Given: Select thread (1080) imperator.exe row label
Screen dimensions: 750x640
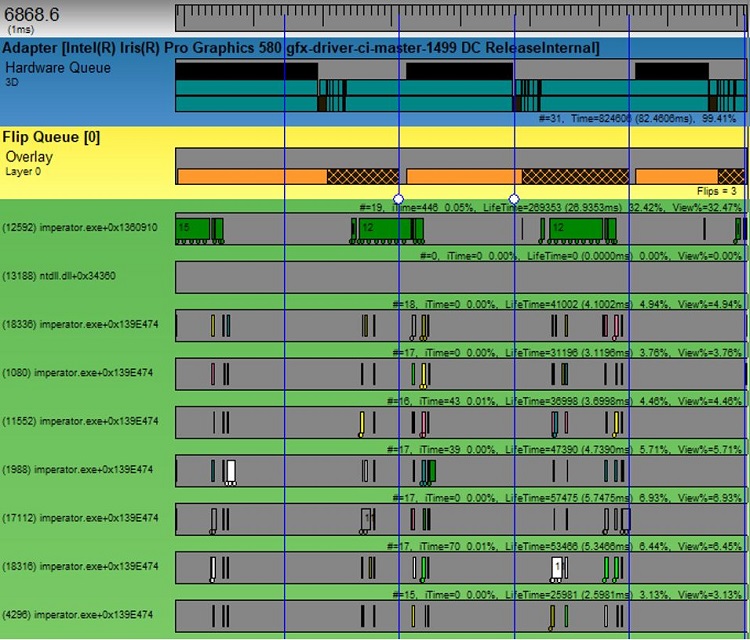Looking at the screenshot, I should coord(79,373).
